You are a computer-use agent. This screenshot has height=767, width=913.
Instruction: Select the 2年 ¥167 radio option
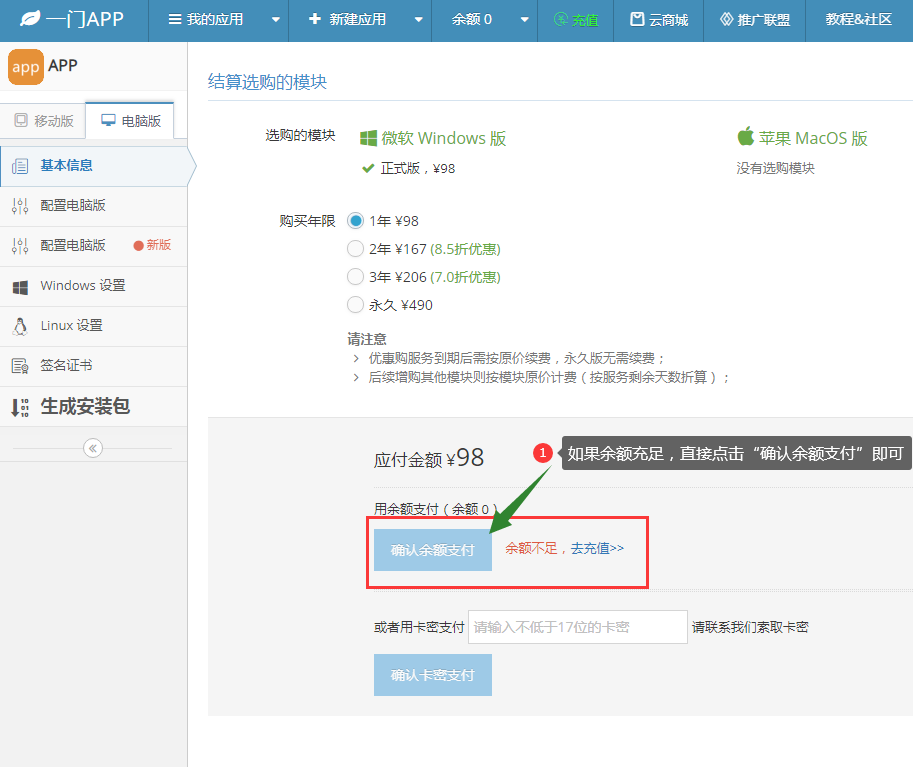(x=355, y=249)
